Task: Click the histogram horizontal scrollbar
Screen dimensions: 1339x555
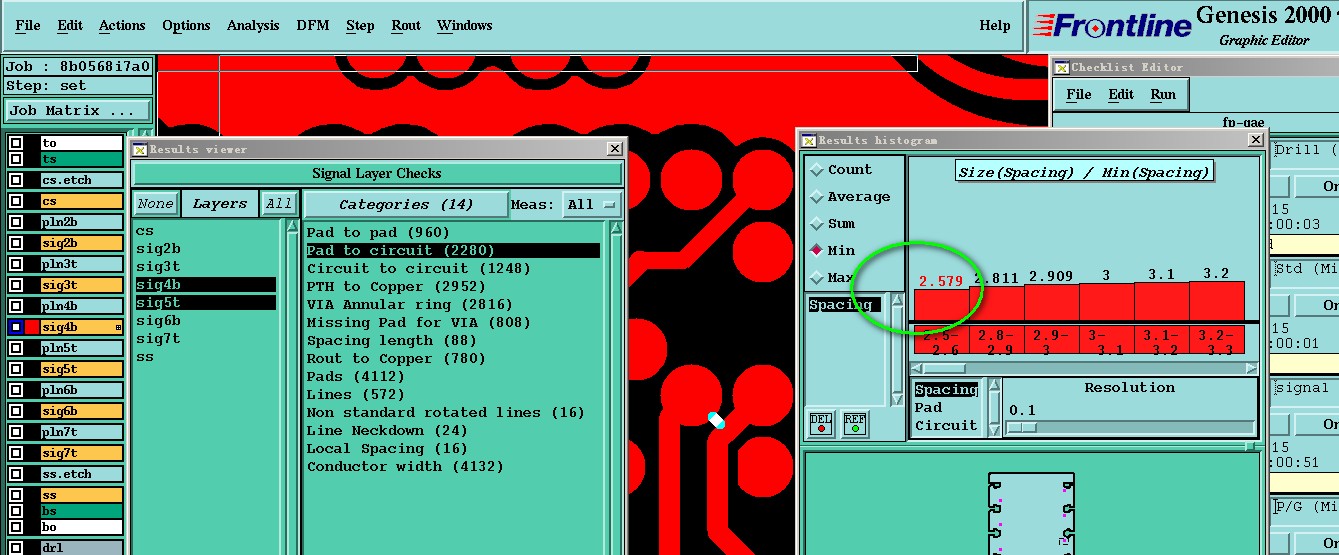Action: [1084, 369]
